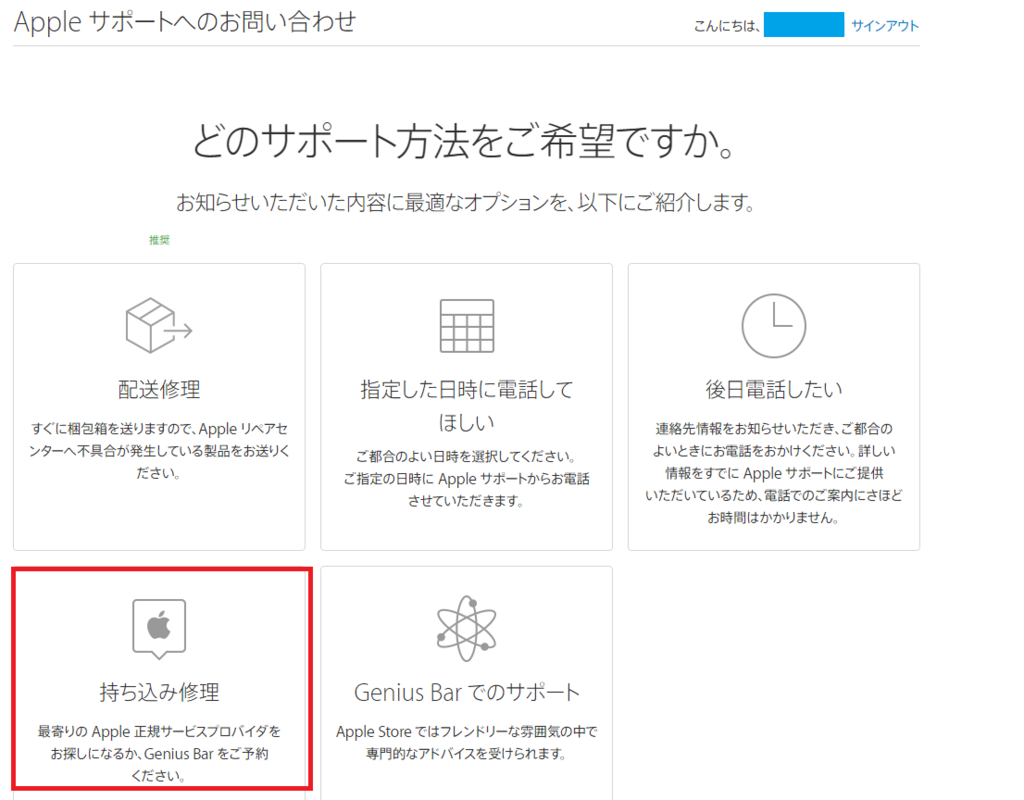This screenshot has height=800, width=1024.
Task: Click the shipping box icon for 配送修理
Action: (x=159, y=325)
